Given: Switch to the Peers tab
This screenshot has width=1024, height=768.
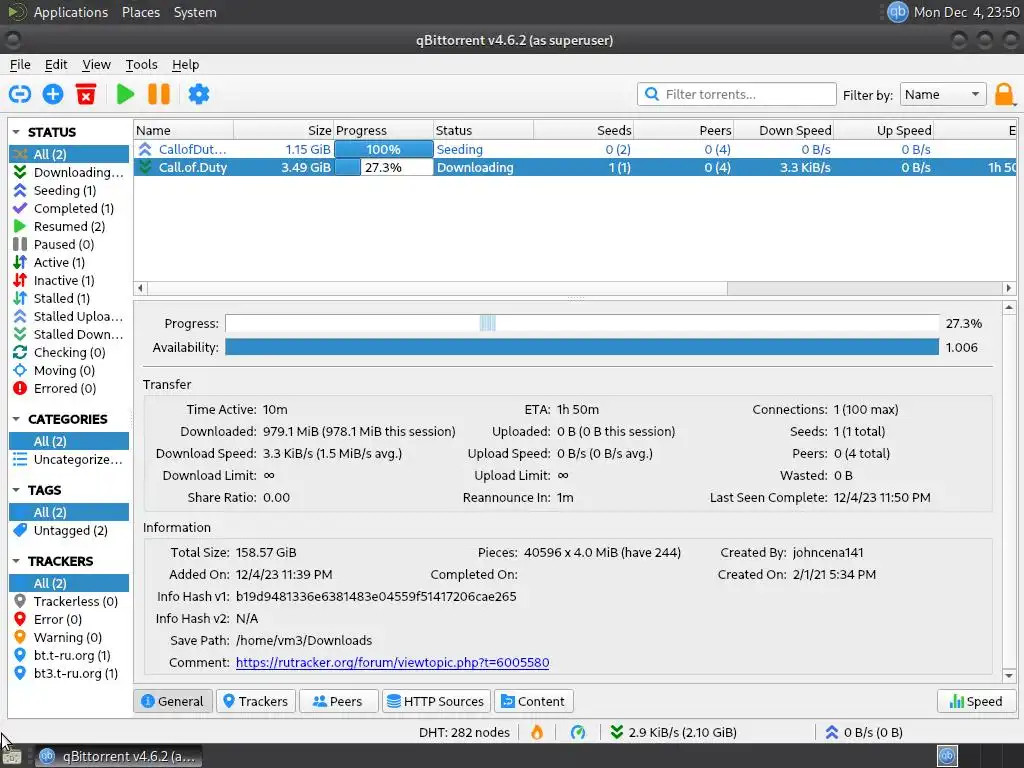Looking at the screenshot, I should coord(338,701).
